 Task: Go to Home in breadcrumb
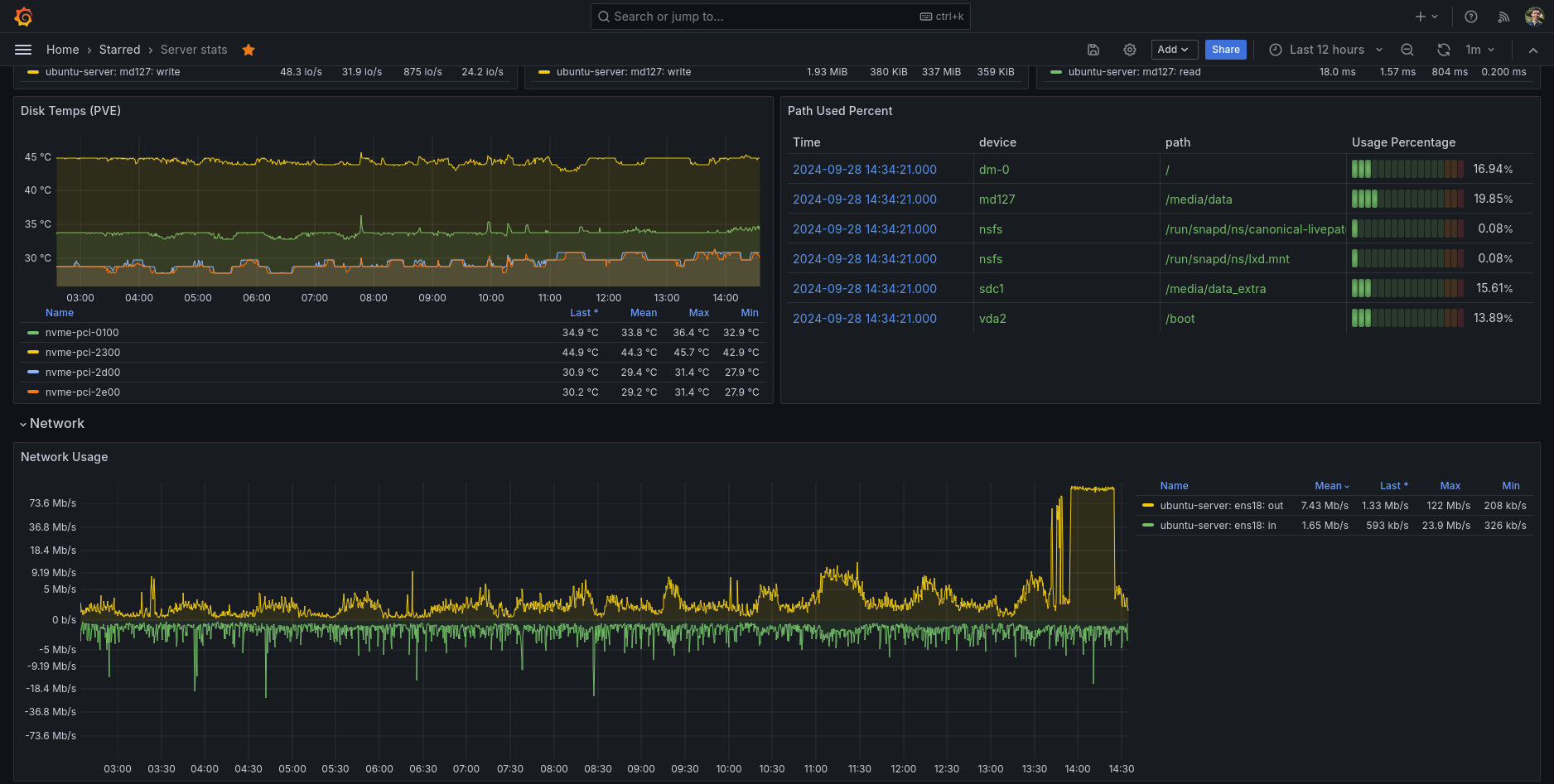tap(63, 50)
